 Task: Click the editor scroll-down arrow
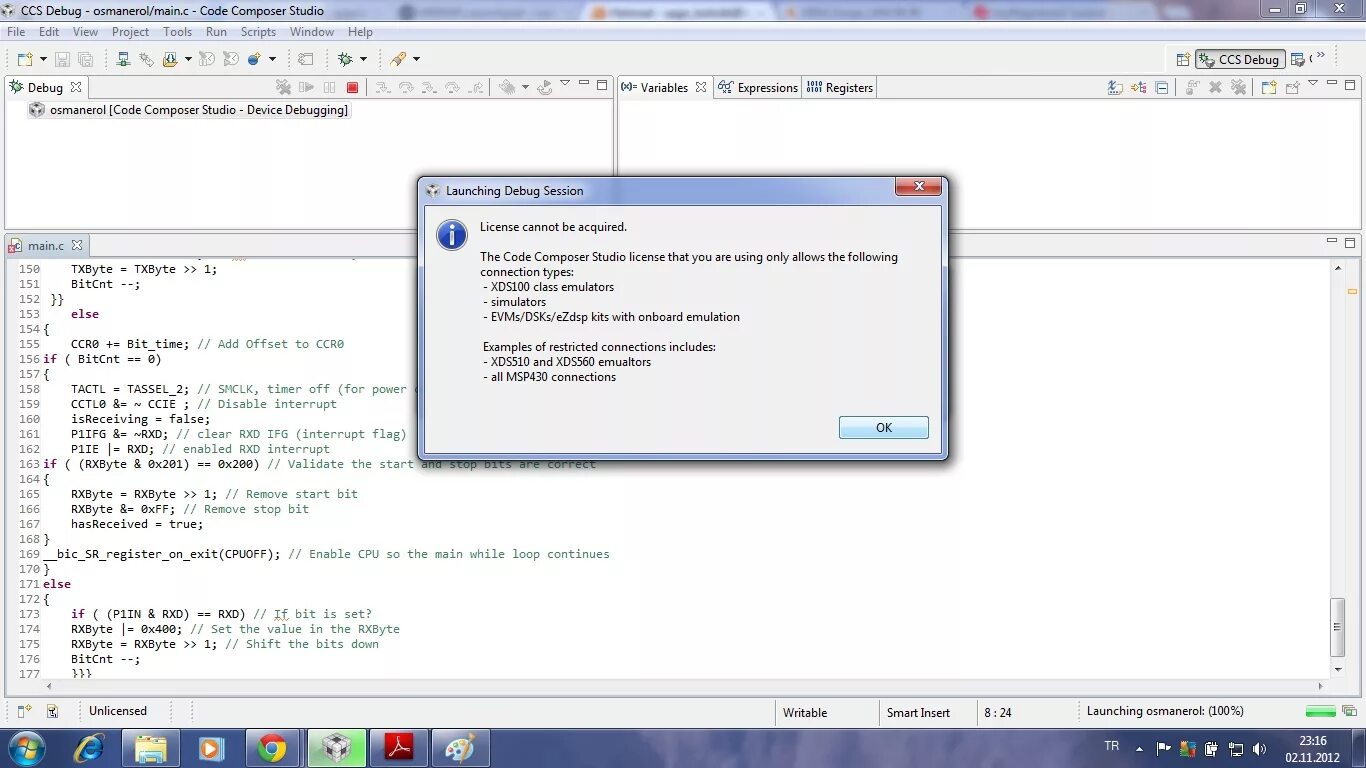pyautogui.click(x=1338, y=669)
